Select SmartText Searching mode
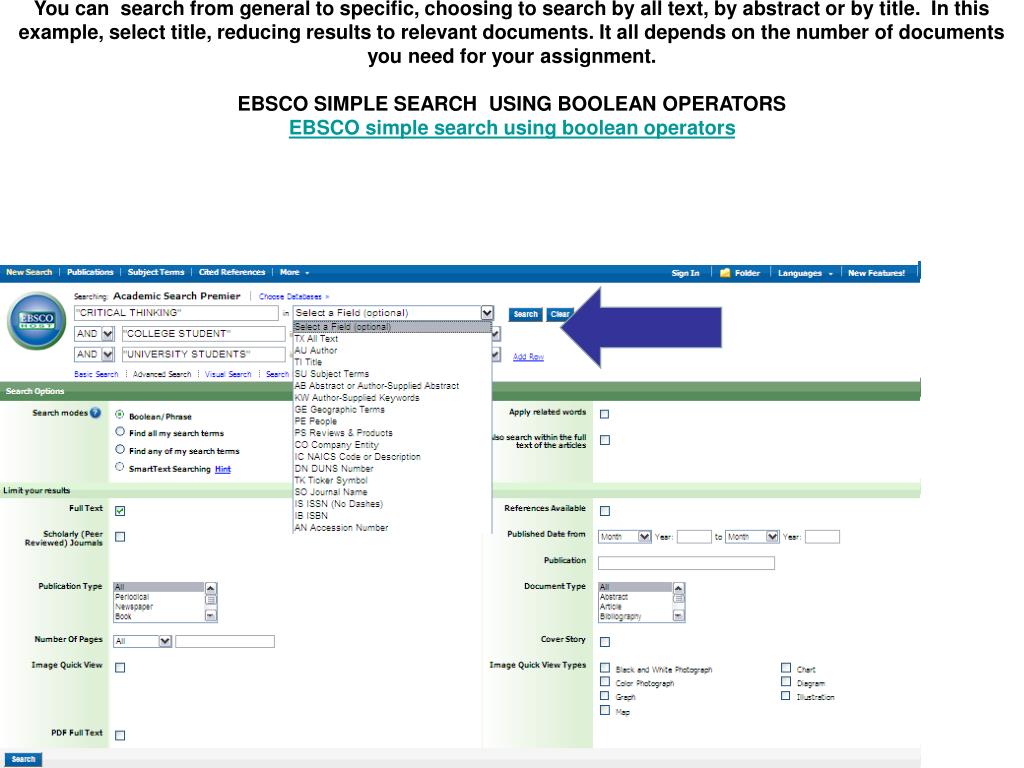Image resolution: width=1024 pixels, height=768 pixels. (120, 467)
